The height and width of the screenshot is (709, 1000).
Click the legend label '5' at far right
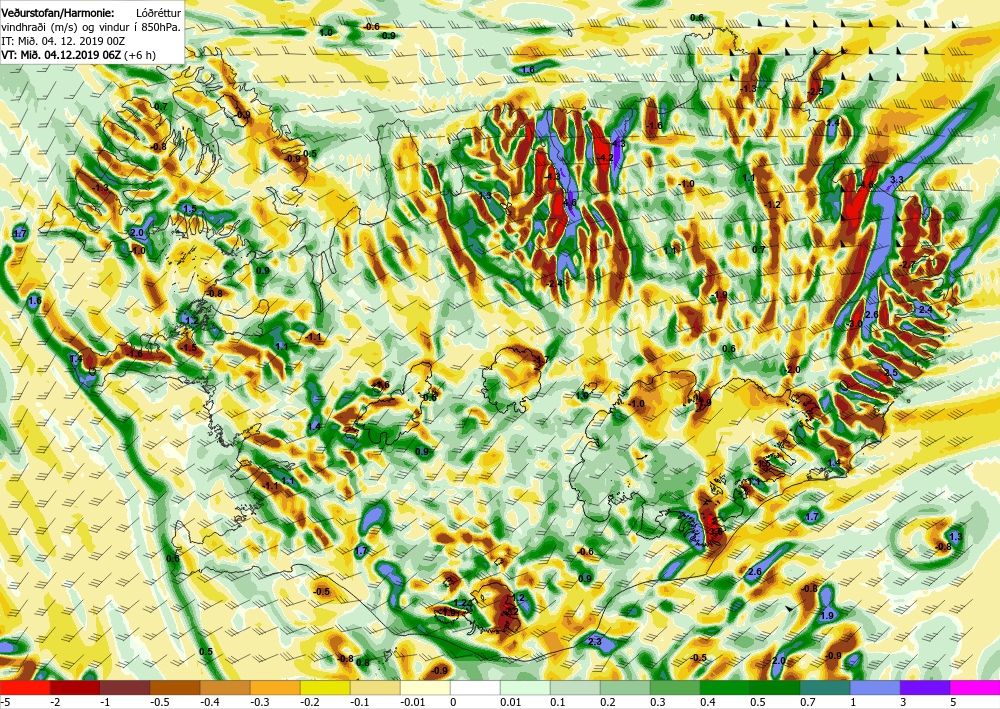pyautogui.click(x=953, y=702)
